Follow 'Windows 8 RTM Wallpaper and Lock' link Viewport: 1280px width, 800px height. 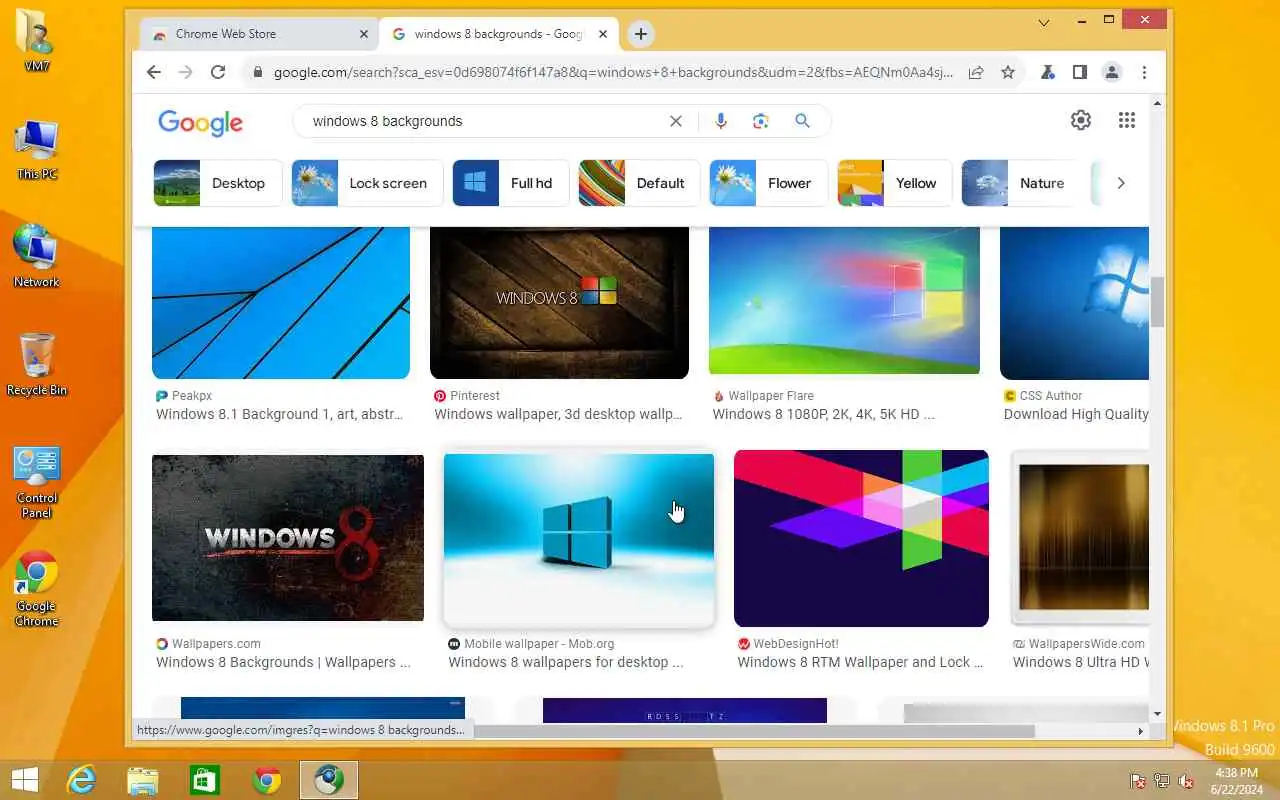click(x=861, y=662)
